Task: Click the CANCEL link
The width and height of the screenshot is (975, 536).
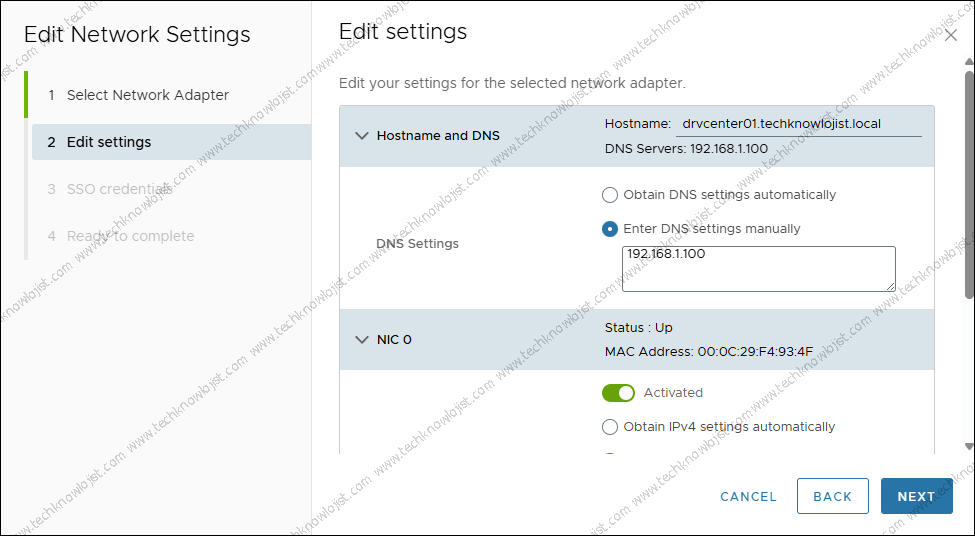Action: (x=748, y=497)
